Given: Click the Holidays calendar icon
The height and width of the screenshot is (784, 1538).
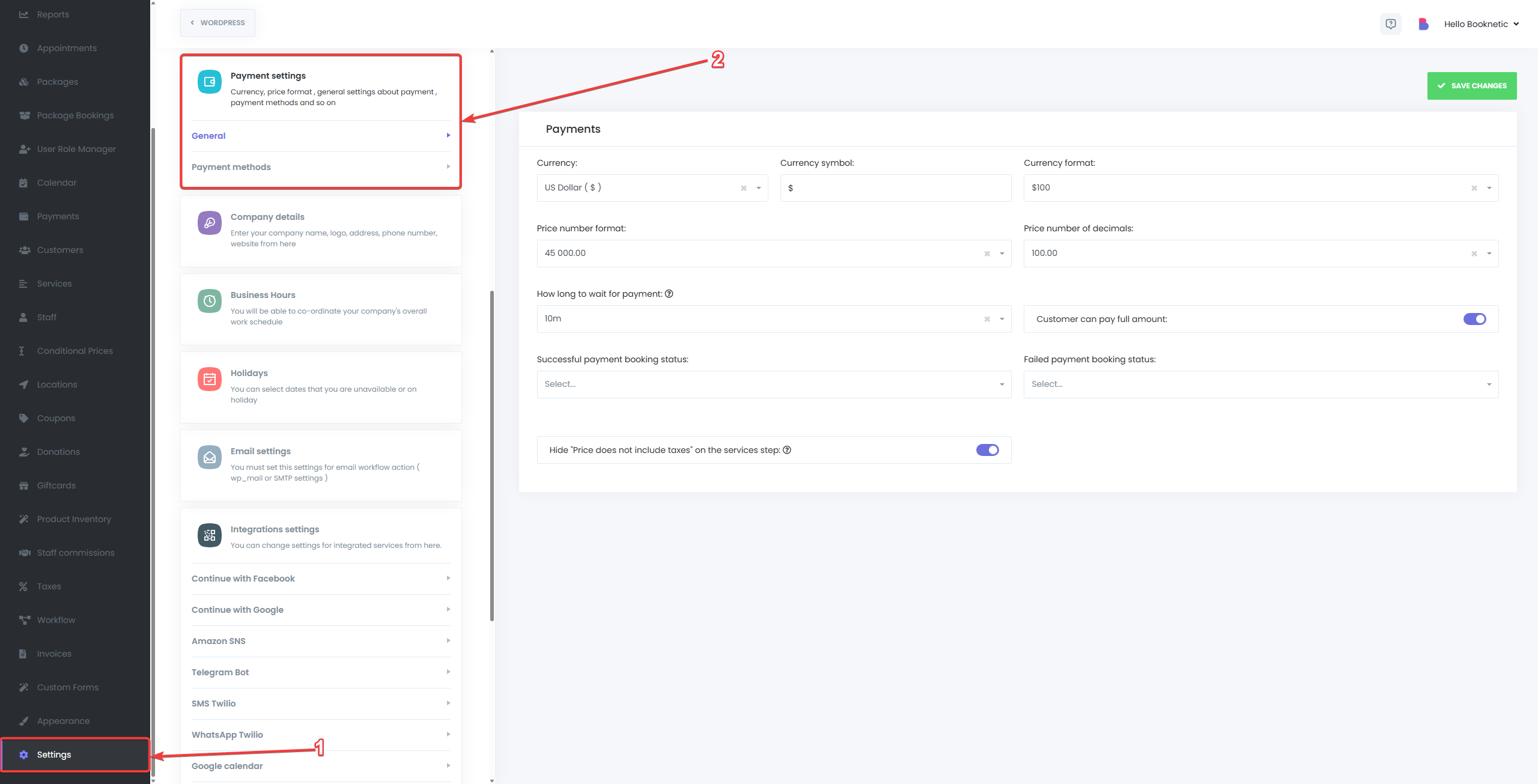Looking at the screenshot, I should 210,379.
